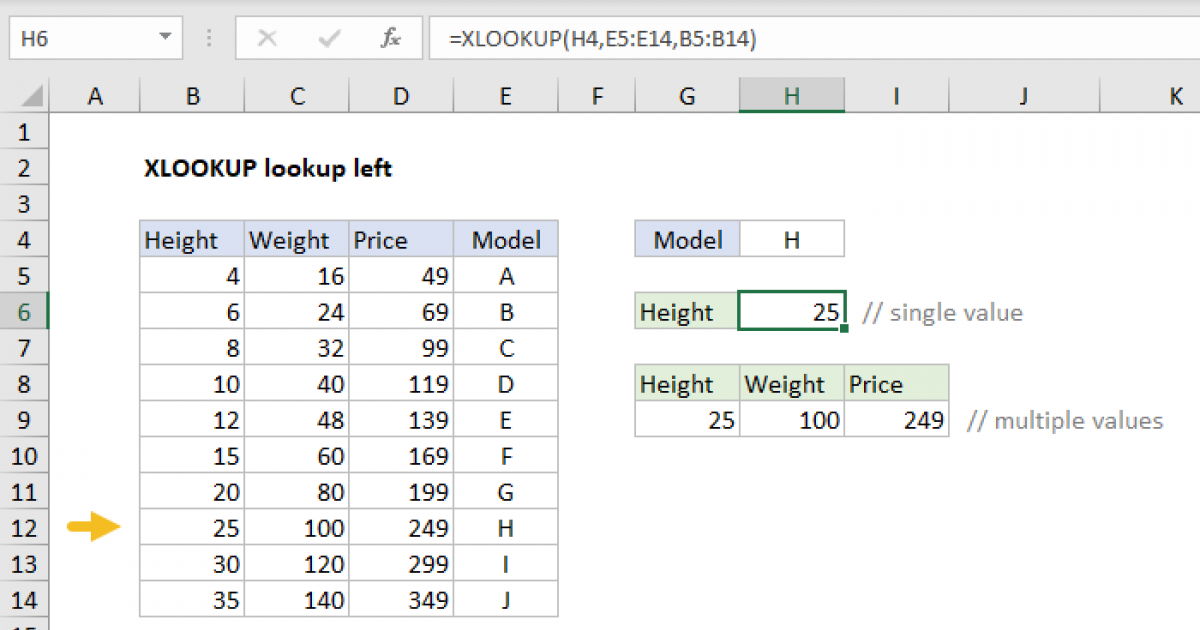Select the cell showing Model value H

(x=791, y=239)
